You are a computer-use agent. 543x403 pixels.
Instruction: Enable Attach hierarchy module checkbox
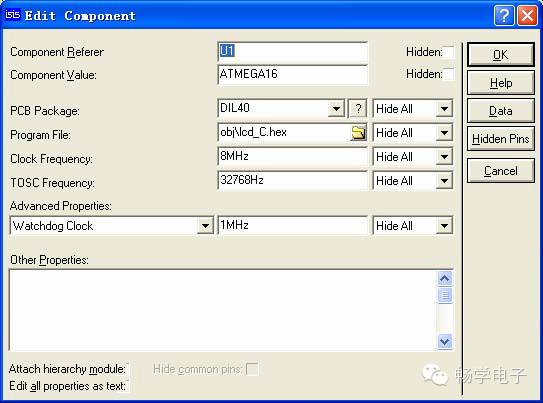[x=128, y=369]
